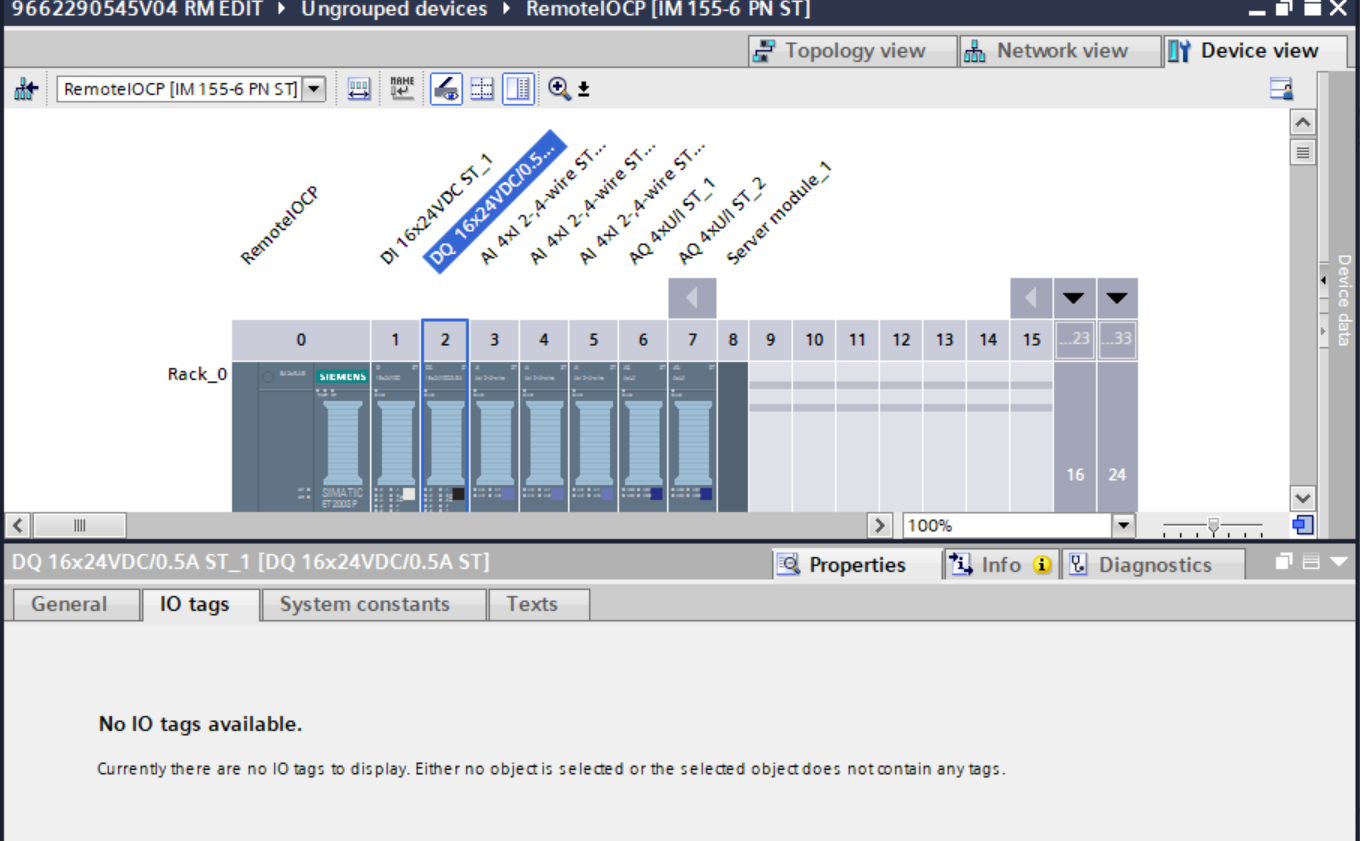Click the breadcrumb 9662290545V04 RM EDIT
The height and width of the screenshot is (841, 1360).
coord(136,10)
